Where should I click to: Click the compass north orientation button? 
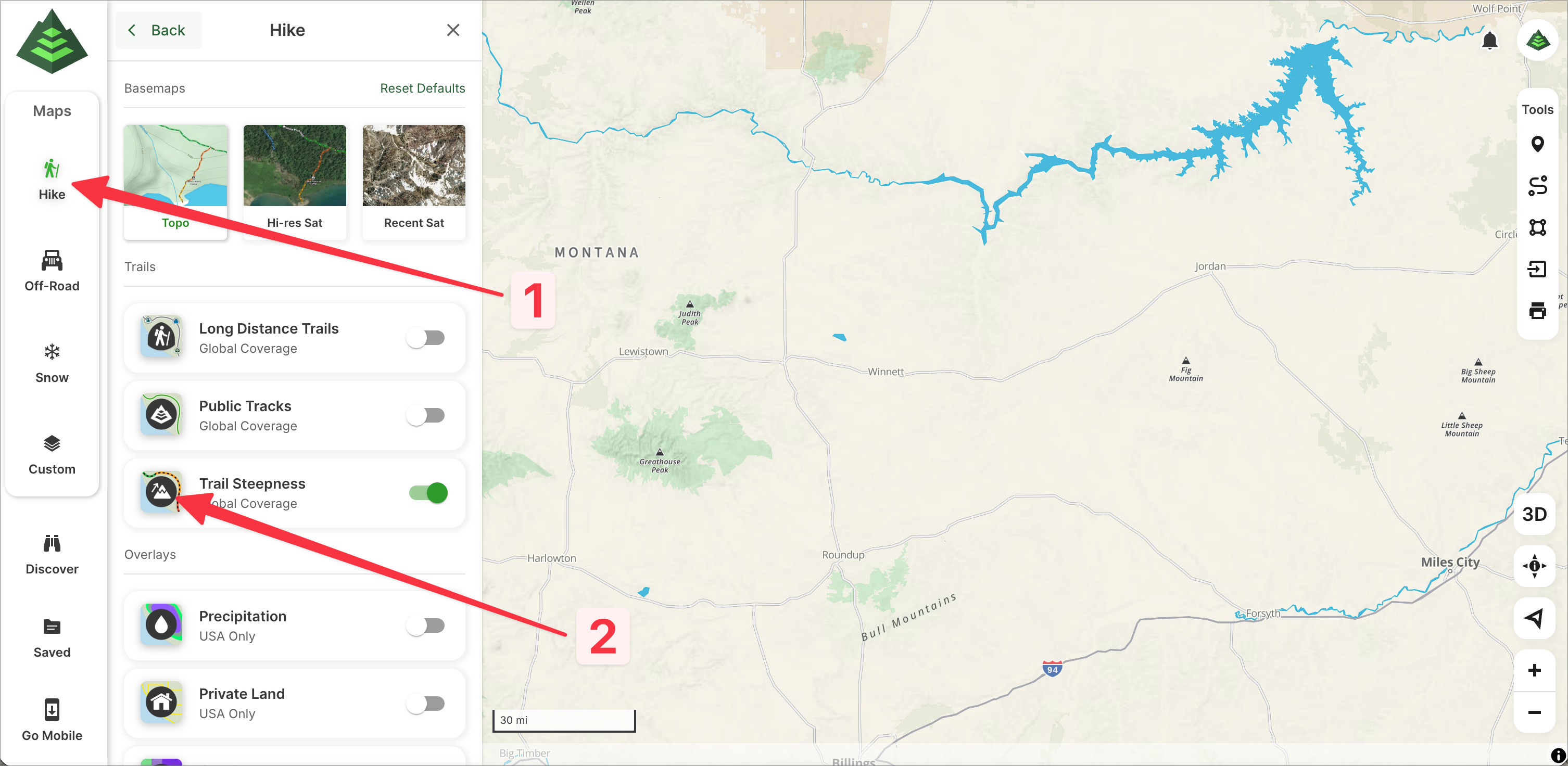[x=1534, y=566]
